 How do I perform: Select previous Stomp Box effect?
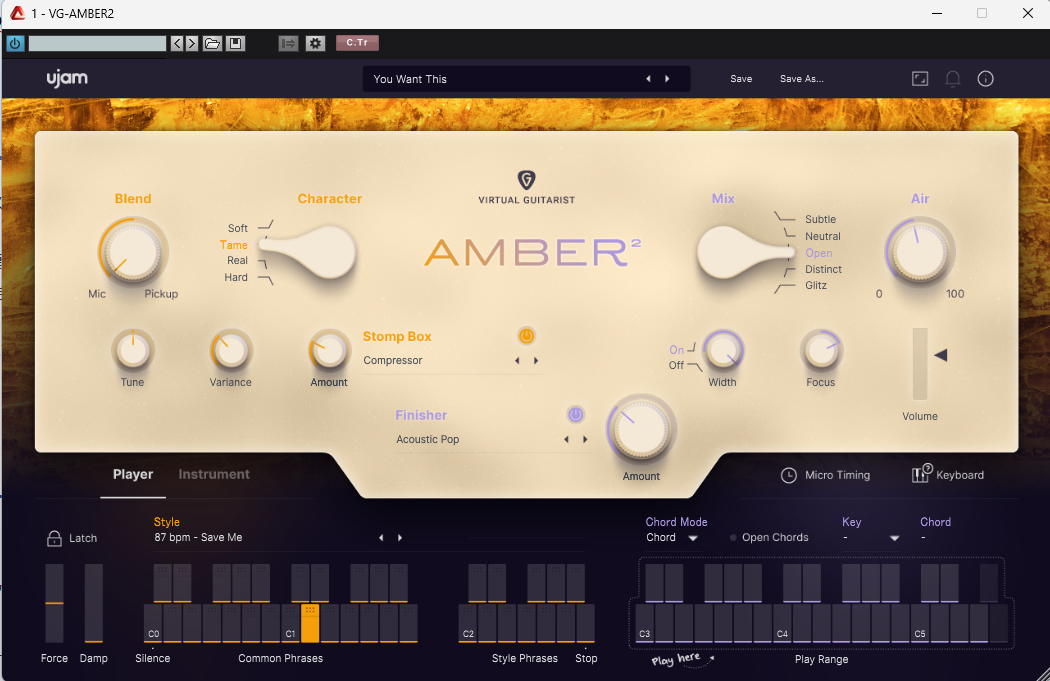click(517, 361)
